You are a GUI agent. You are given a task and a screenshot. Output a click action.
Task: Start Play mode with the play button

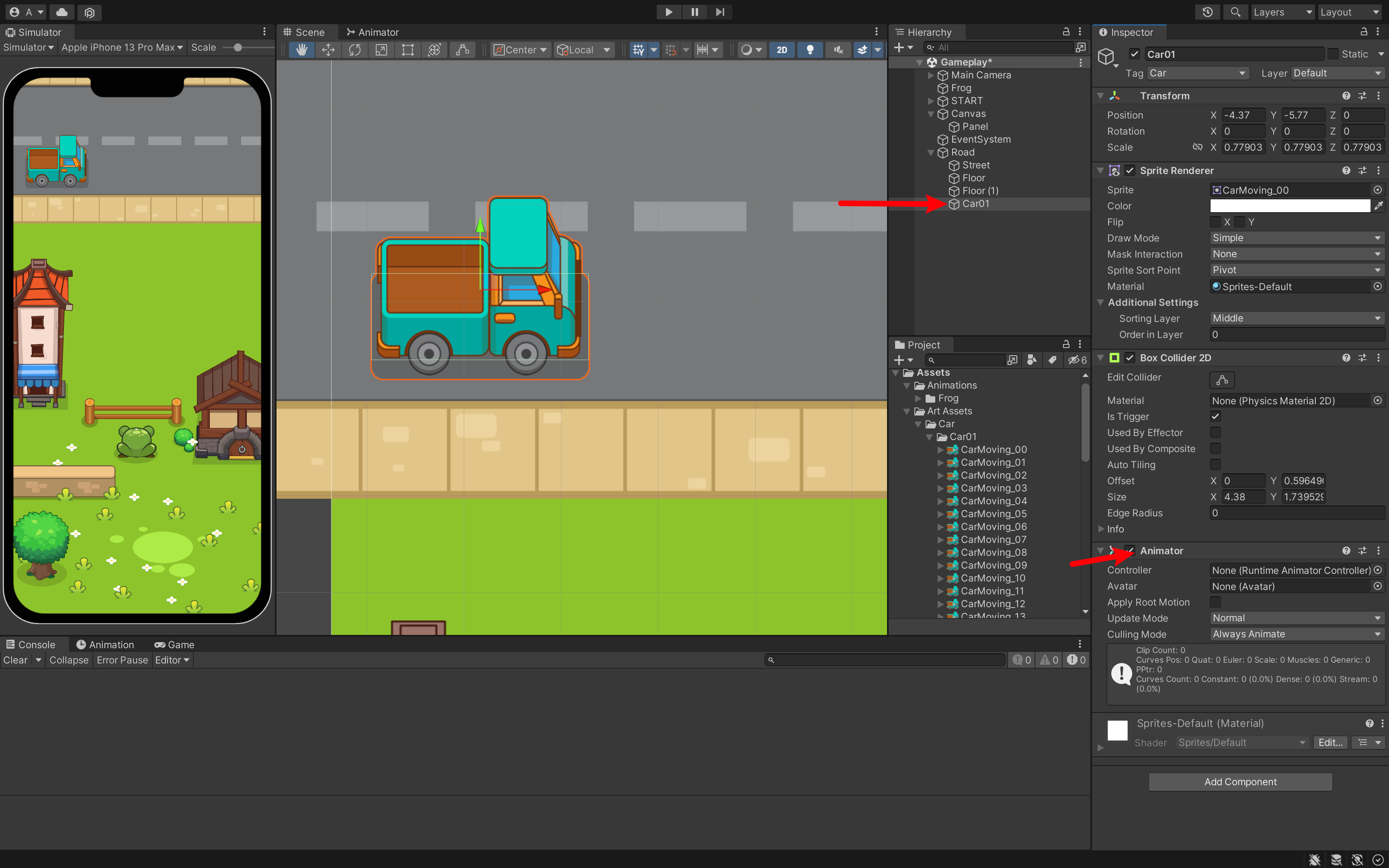click(669, 12)
